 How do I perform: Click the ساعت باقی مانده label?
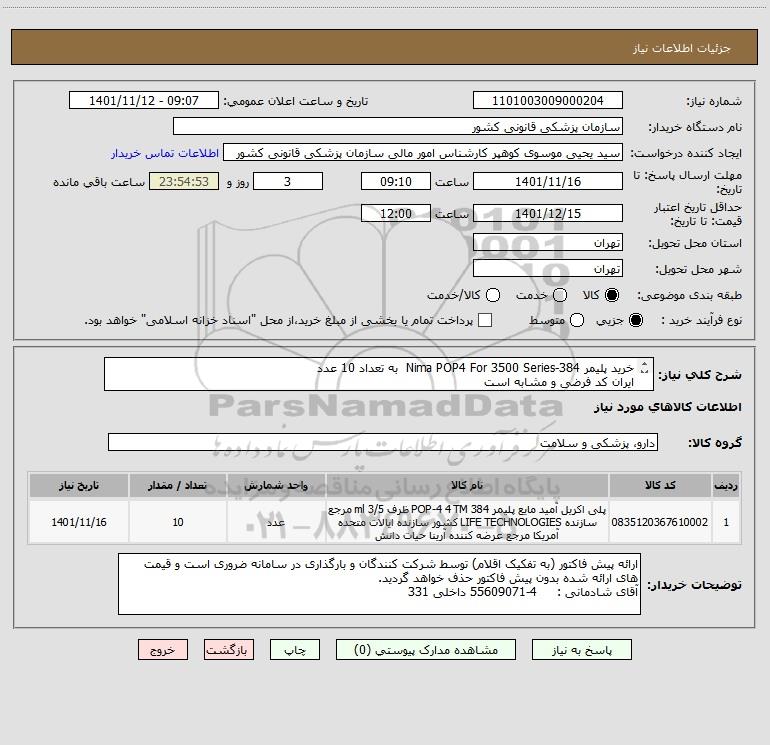coord(99,182)
